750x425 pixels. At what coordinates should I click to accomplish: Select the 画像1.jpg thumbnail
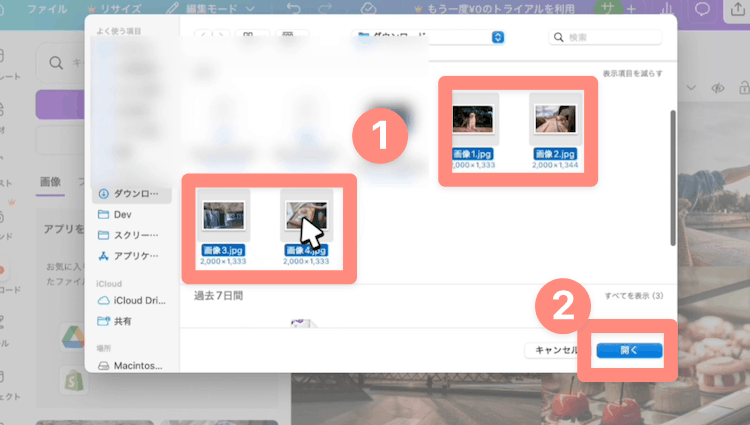pyautogui.click(x=473, y=119)
